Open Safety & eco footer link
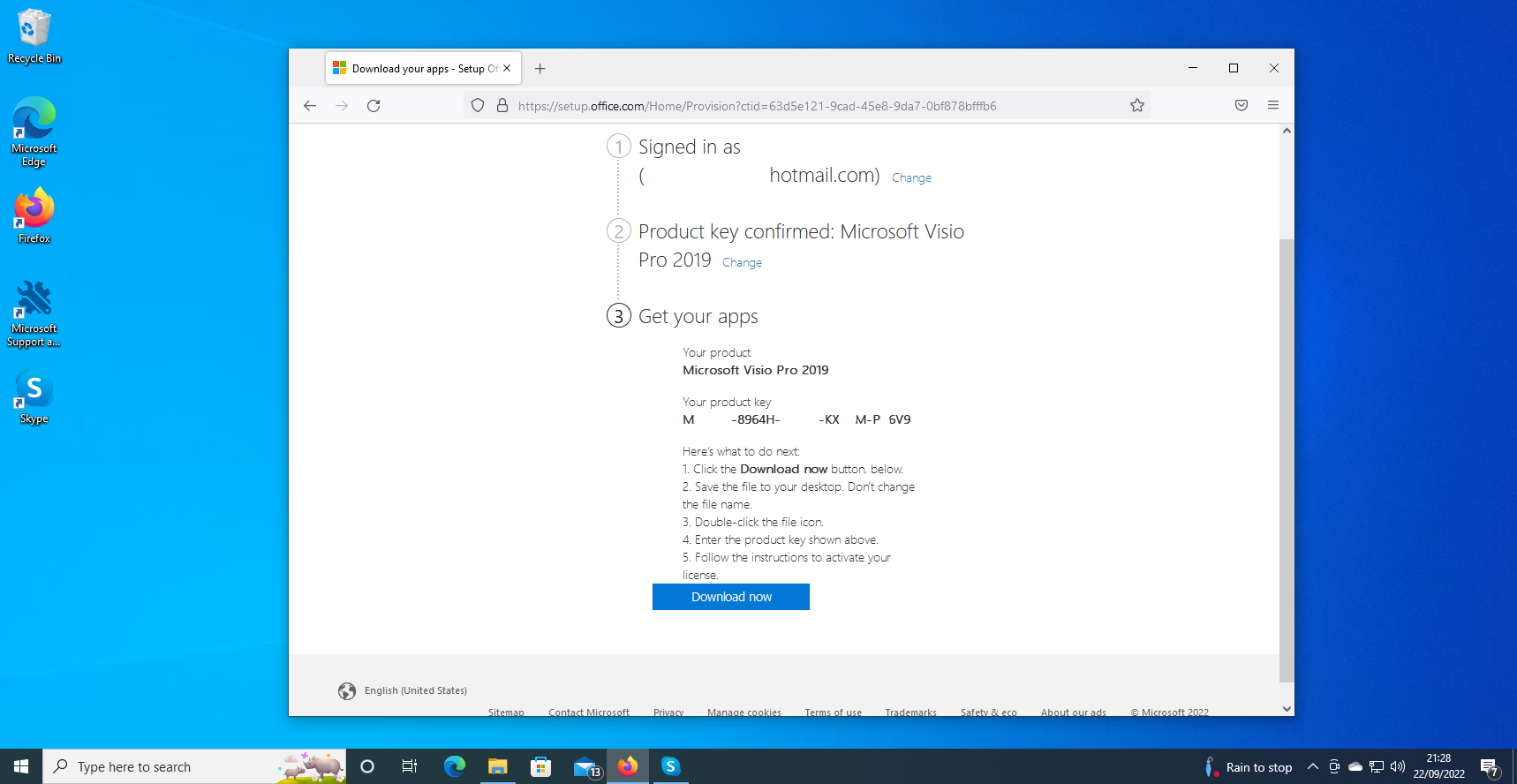 pyautogui.click(x=989, y=712)
